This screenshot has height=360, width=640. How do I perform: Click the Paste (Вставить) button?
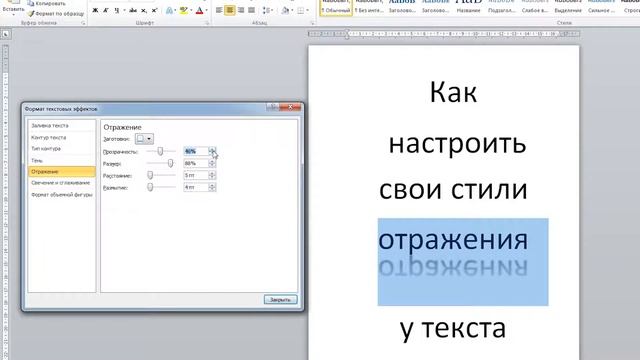coord(13,6)
